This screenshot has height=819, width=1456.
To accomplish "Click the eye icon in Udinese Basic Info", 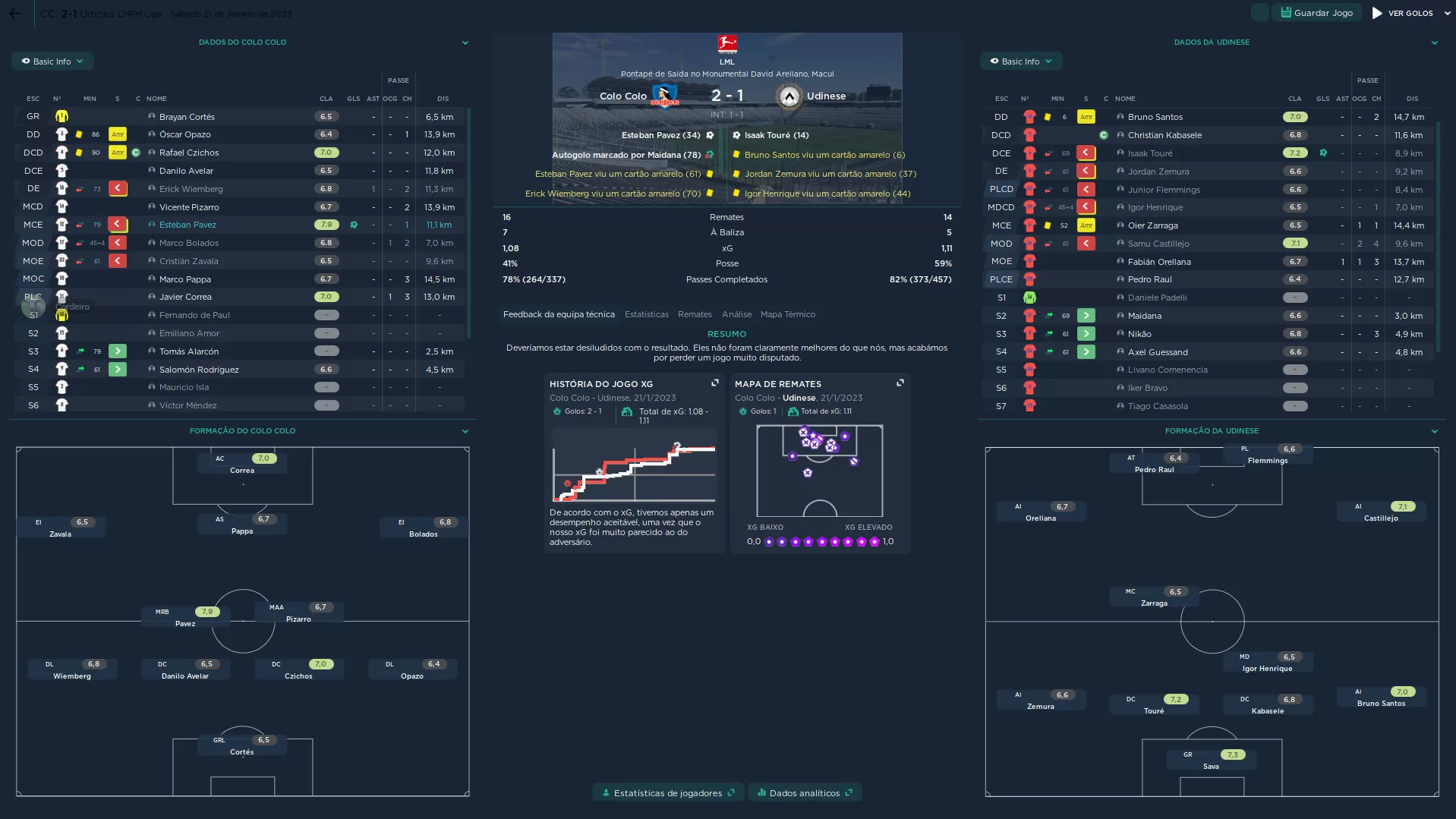I will coord(994,61).
